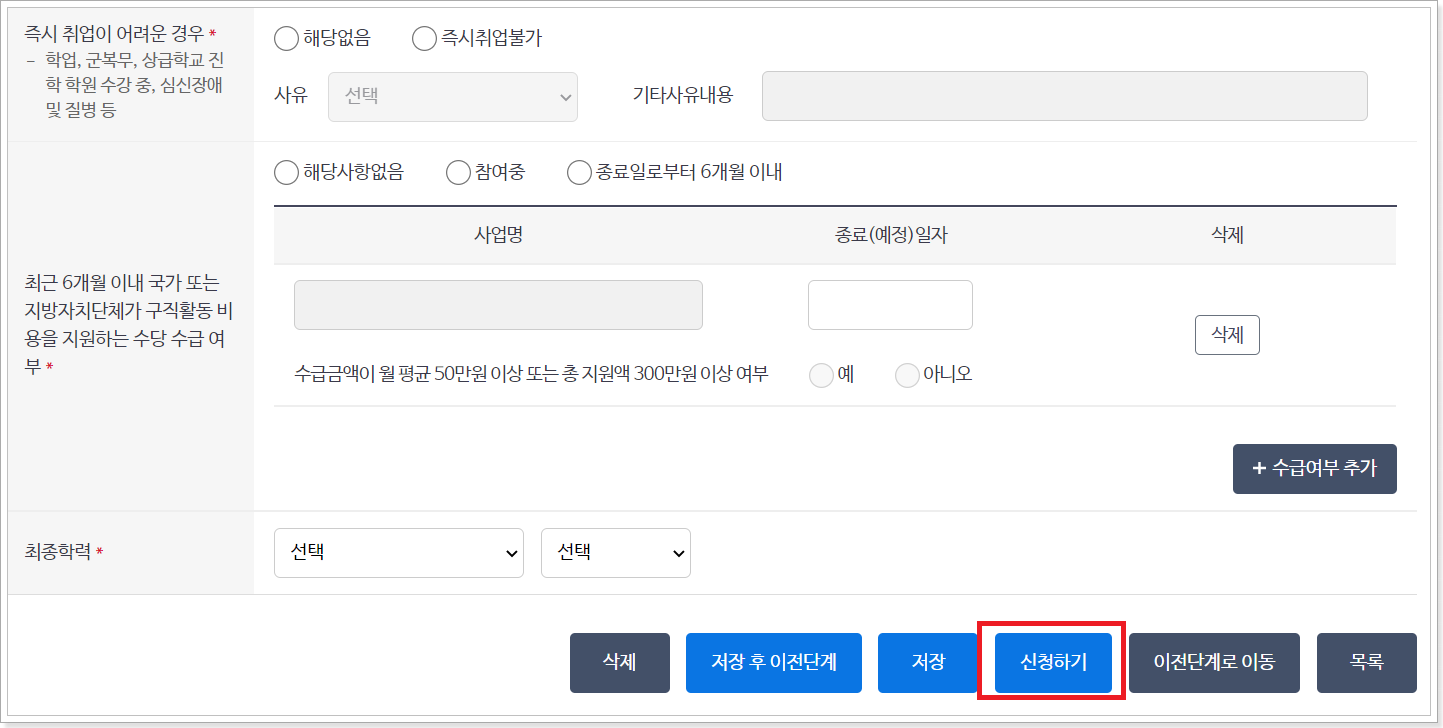1443x728 pixels.
Task: Select 해당사항없음 for allowance receipt status
Action: [286, 172]
